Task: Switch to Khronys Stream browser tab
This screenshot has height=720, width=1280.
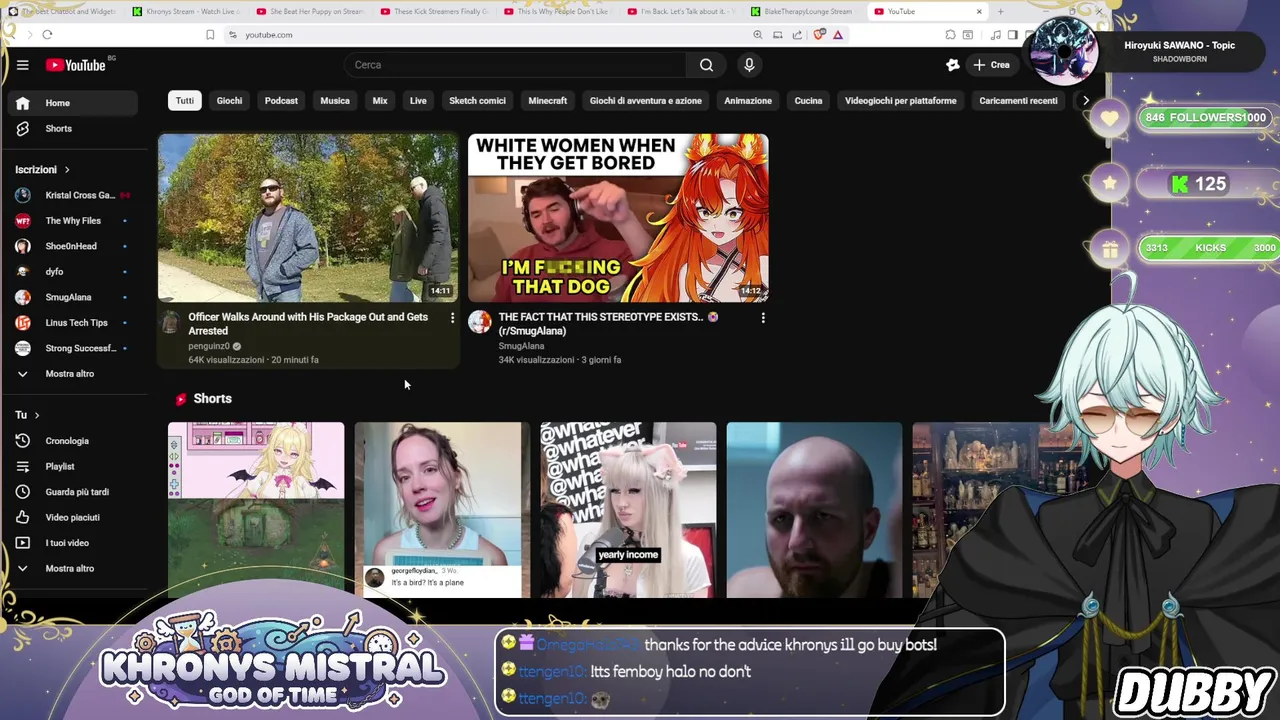Action: (x=184, y=12)
